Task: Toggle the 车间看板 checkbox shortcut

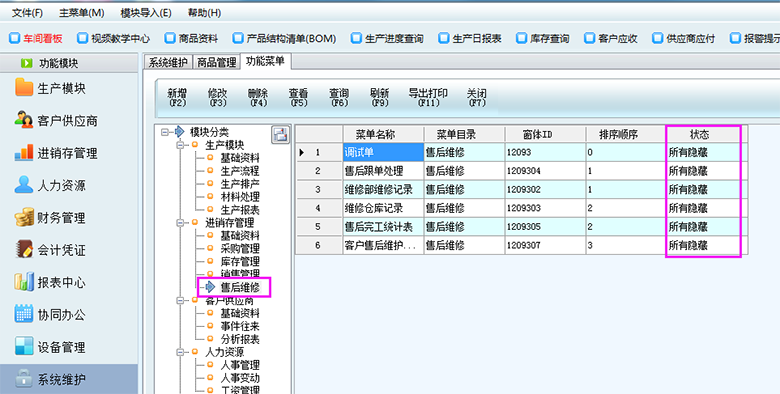Action: coord(14,38)
